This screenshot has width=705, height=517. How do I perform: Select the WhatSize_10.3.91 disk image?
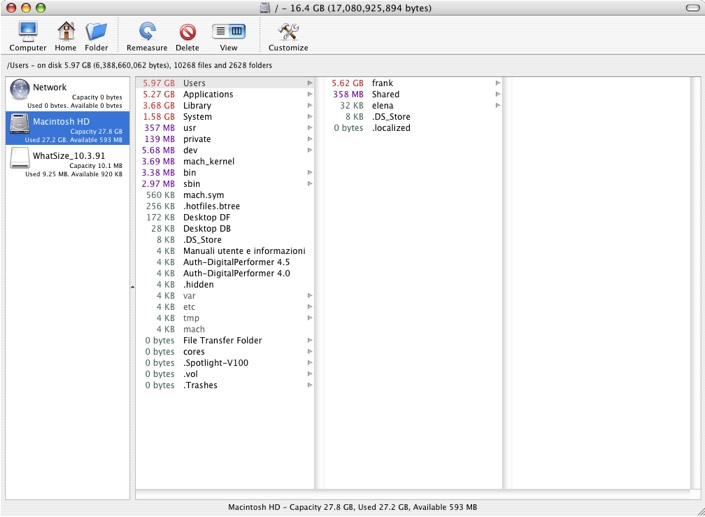pyautogui.click(x=67, y=162)
